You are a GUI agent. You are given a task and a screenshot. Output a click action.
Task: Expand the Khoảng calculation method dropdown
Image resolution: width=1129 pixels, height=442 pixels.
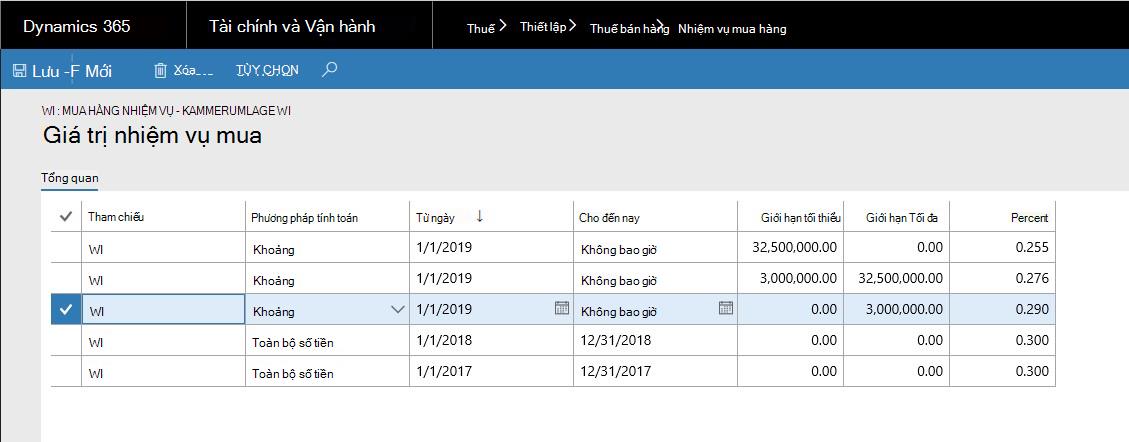click(x=397, y=310)
